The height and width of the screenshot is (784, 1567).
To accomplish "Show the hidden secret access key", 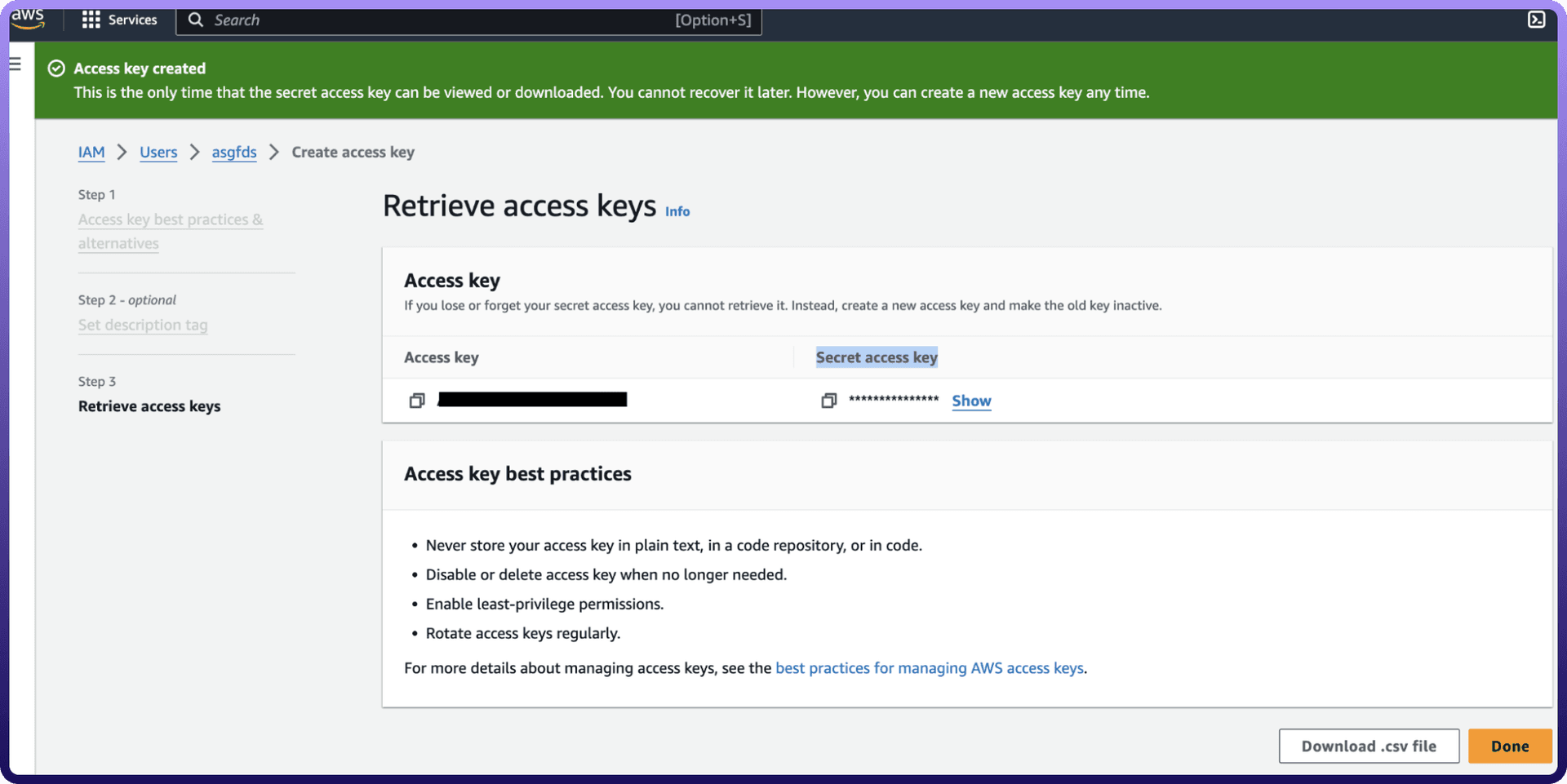I will point(971,401).
